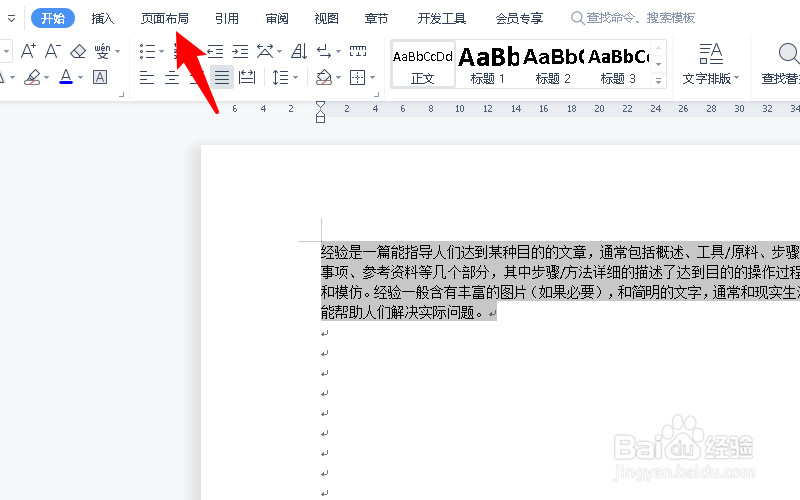Decrease font size with the A- icon
Image resolution: width=800 pixels, height=500 pixels.
coord(53,51)
